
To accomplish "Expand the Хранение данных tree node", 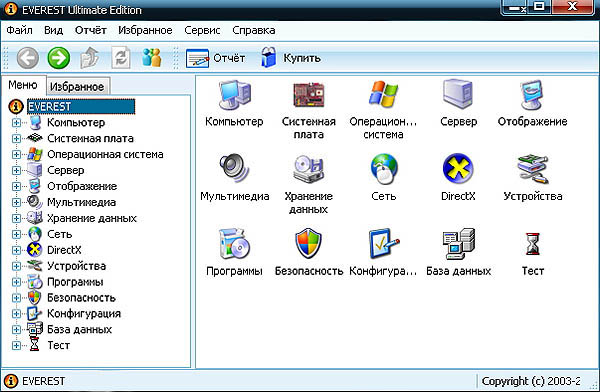I will tap(16, 218).
